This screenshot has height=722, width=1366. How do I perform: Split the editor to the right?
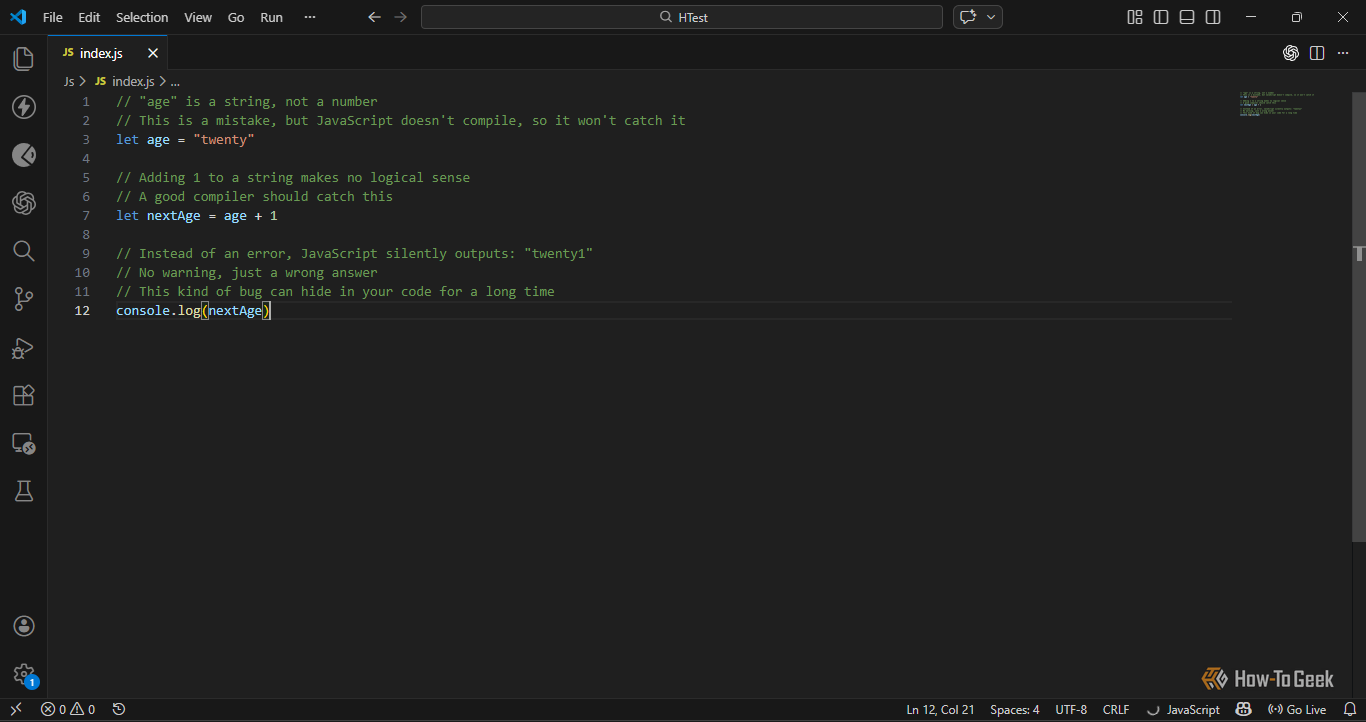point(1317,53)
